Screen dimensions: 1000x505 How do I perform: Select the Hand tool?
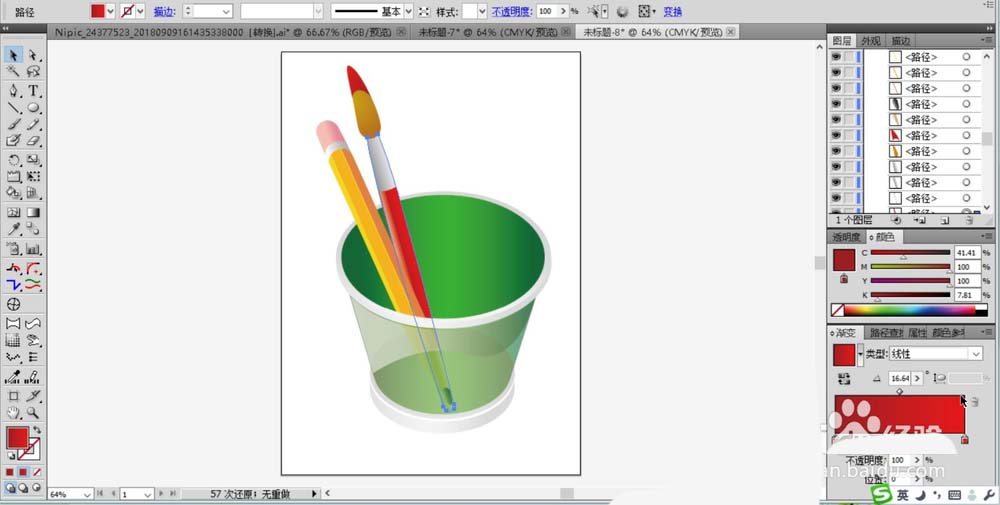point(13,413)
